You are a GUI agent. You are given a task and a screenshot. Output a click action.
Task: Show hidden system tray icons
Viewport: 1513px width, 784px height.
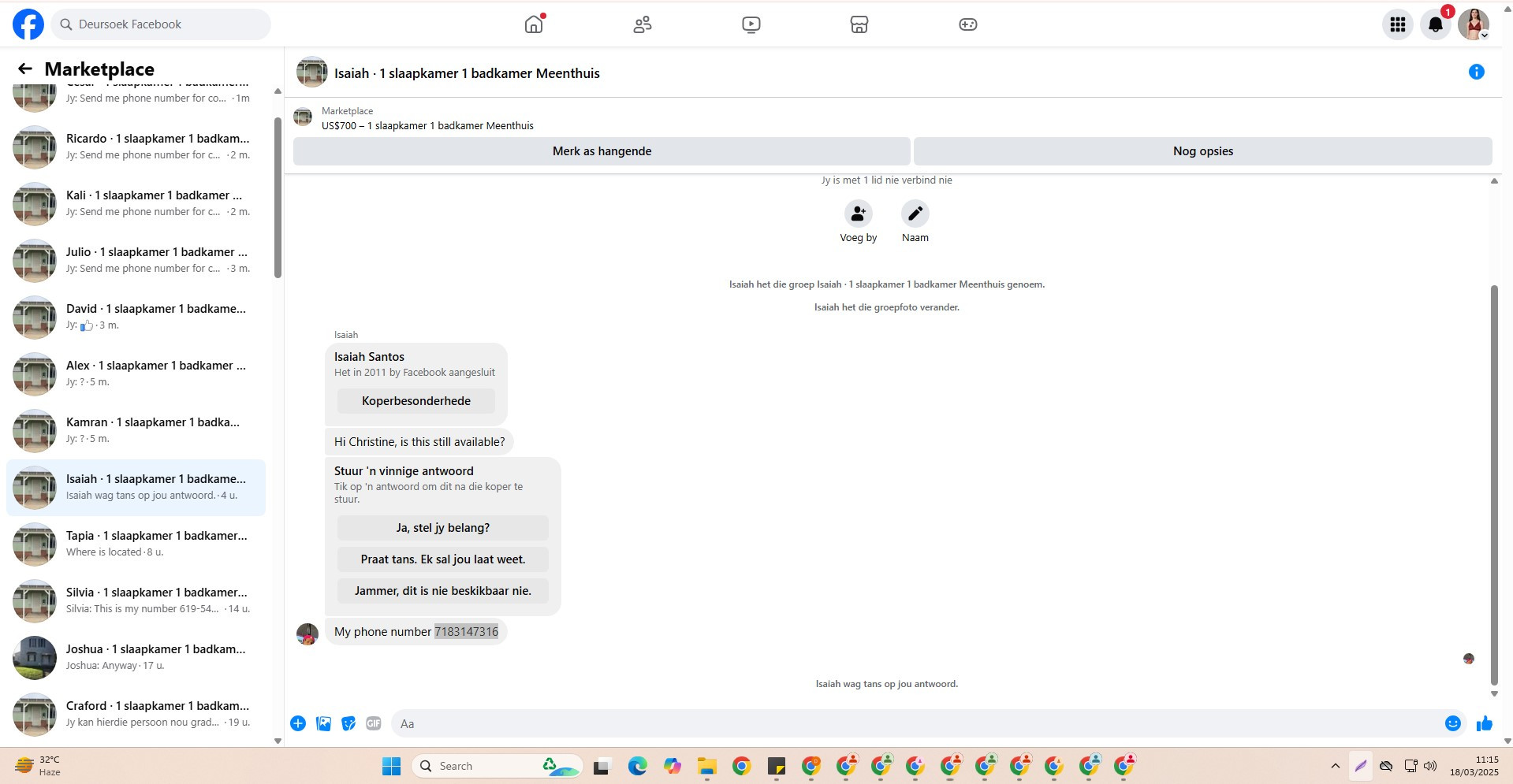click(1335, 766)
